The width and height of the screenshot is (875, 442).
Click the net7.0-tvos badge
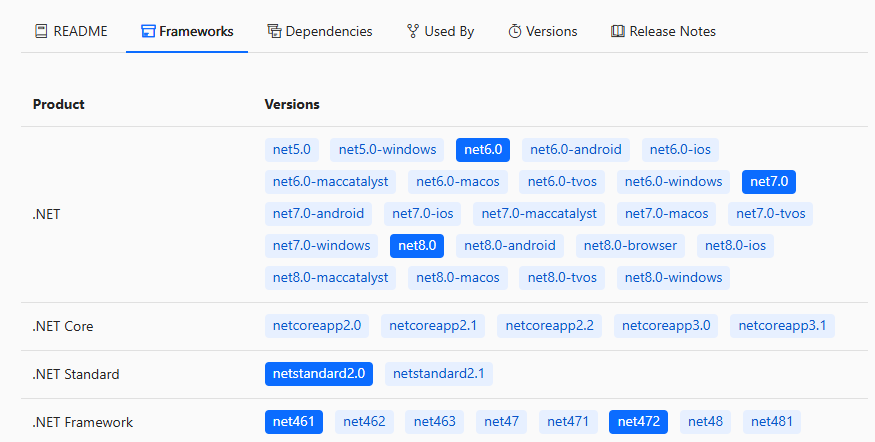(x=771, y=214)
